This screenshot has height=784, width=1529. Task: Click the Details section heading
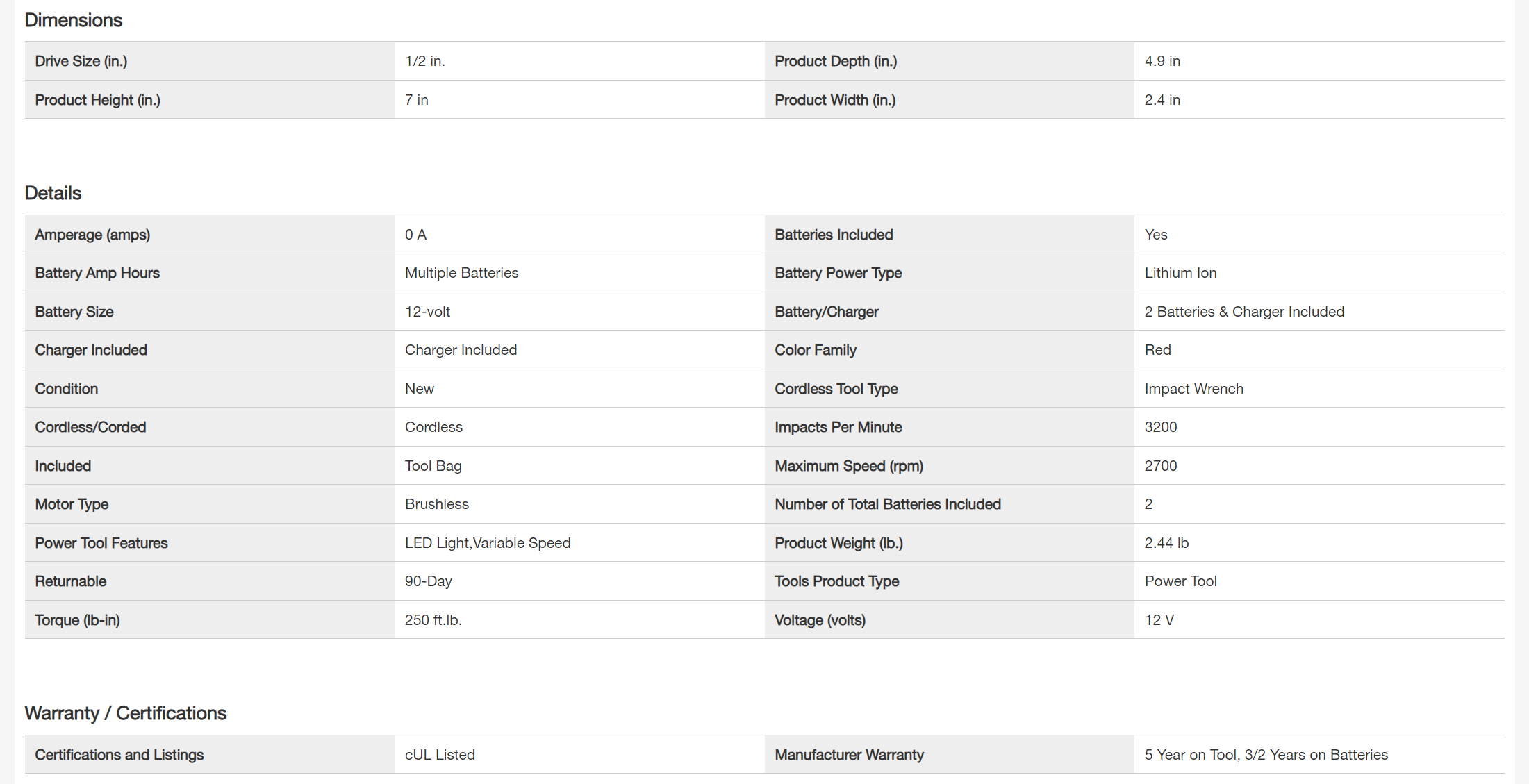[x=53, y=193]
